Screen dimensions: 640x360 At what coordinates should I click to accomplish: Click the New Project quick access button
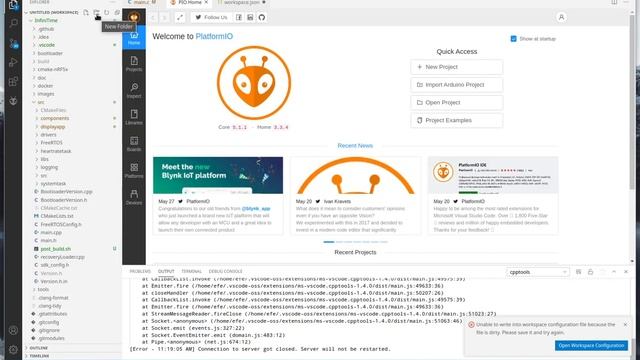click(x=457, y=67)
